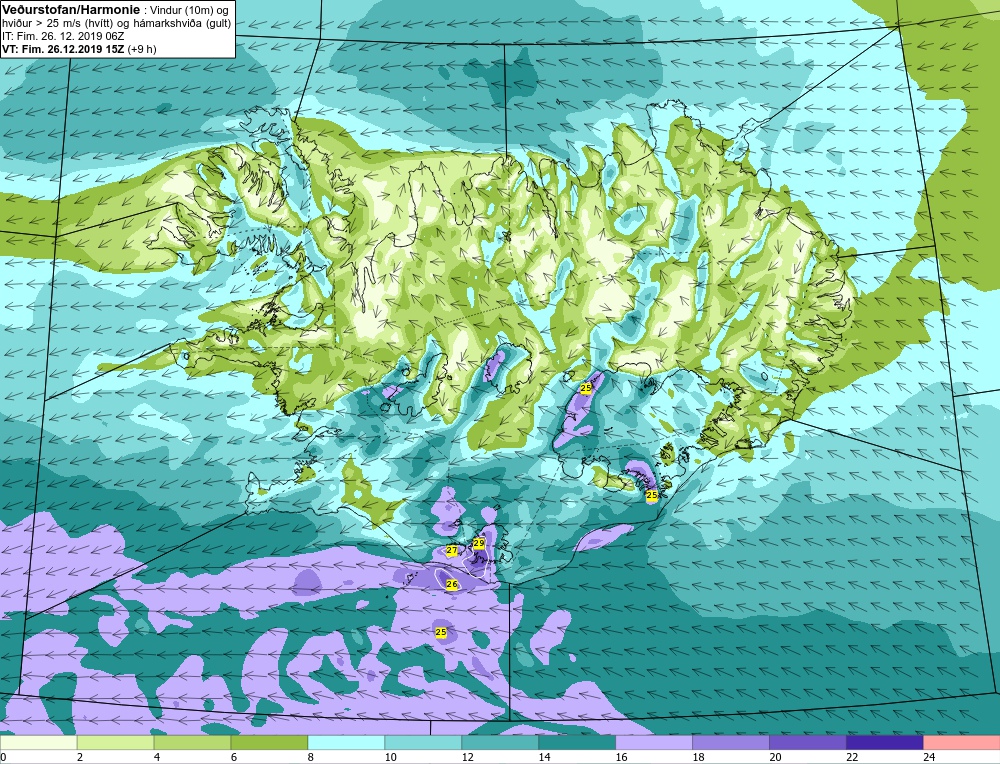Click the yellow gust label 29
This screenshot has height=764, width=1000.
coord(479,543)
